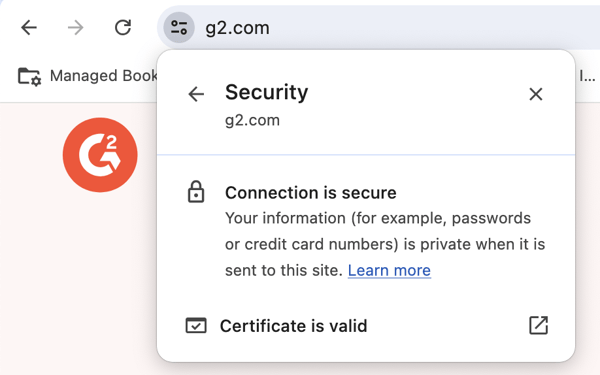Image resolution: width=600 pixels, height=375 pixels.
Task: Click the g2.com subtitle under Security
Action: 252,120
